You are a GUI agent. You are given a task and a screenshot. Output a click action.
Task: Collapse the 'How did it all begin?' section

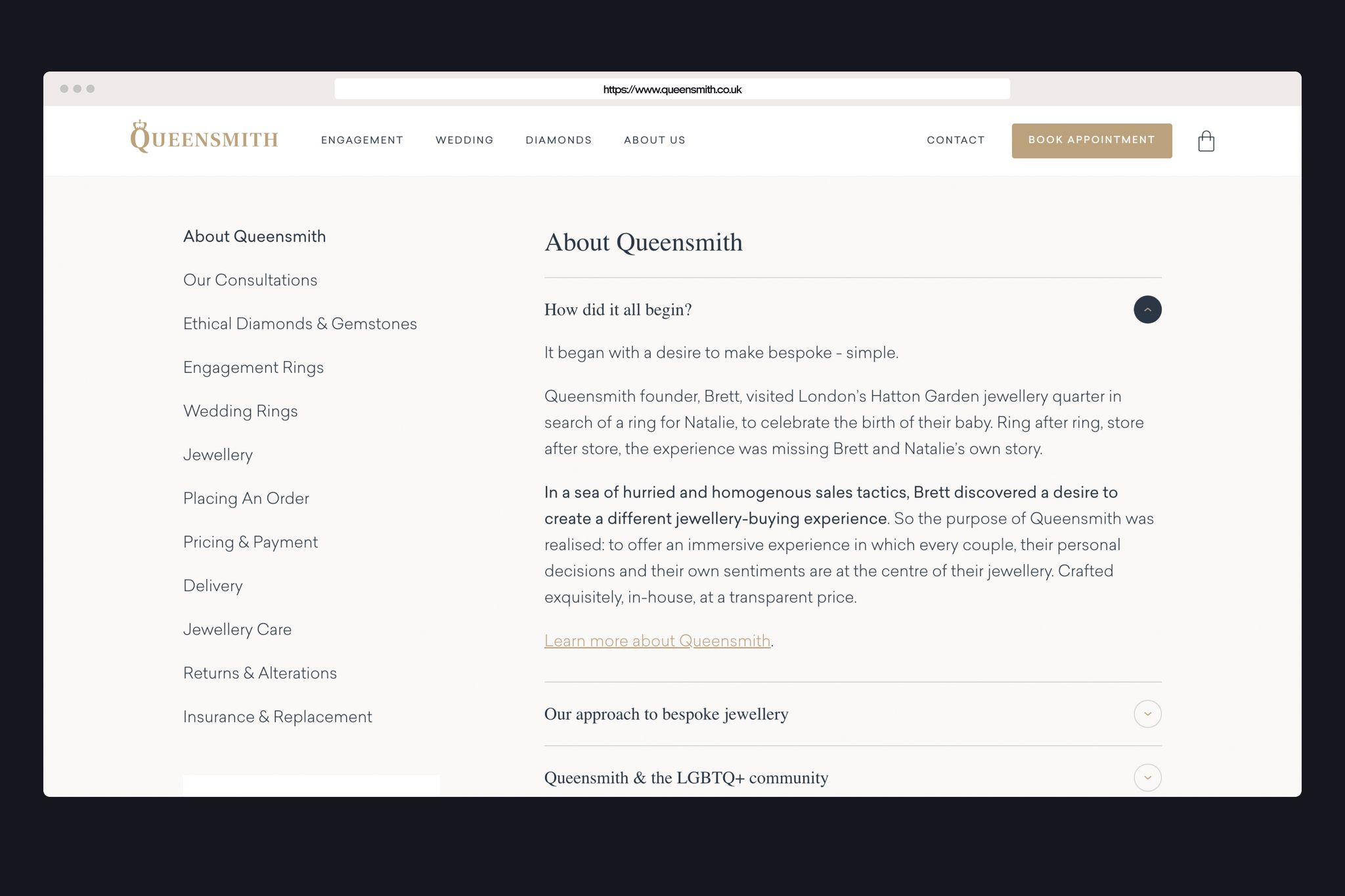[x=1147, y=310]
